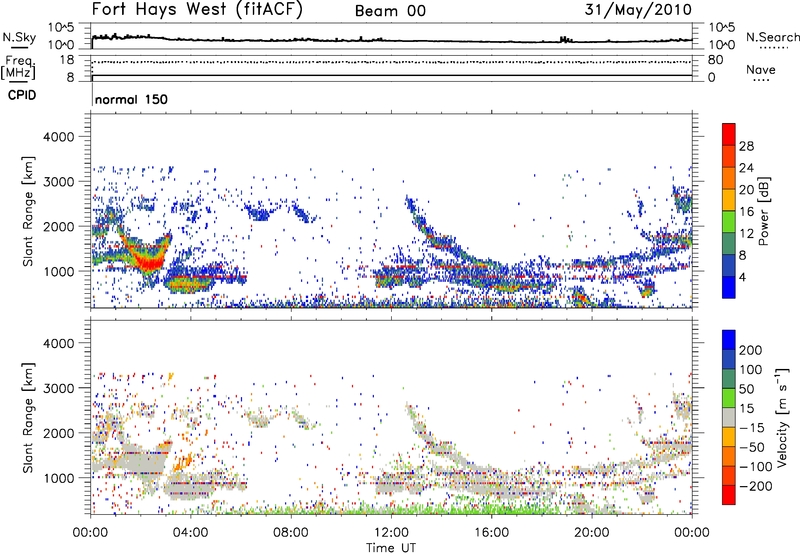
Task: Click the "4" power colorbar label
Action: click(x=743, y=277)
